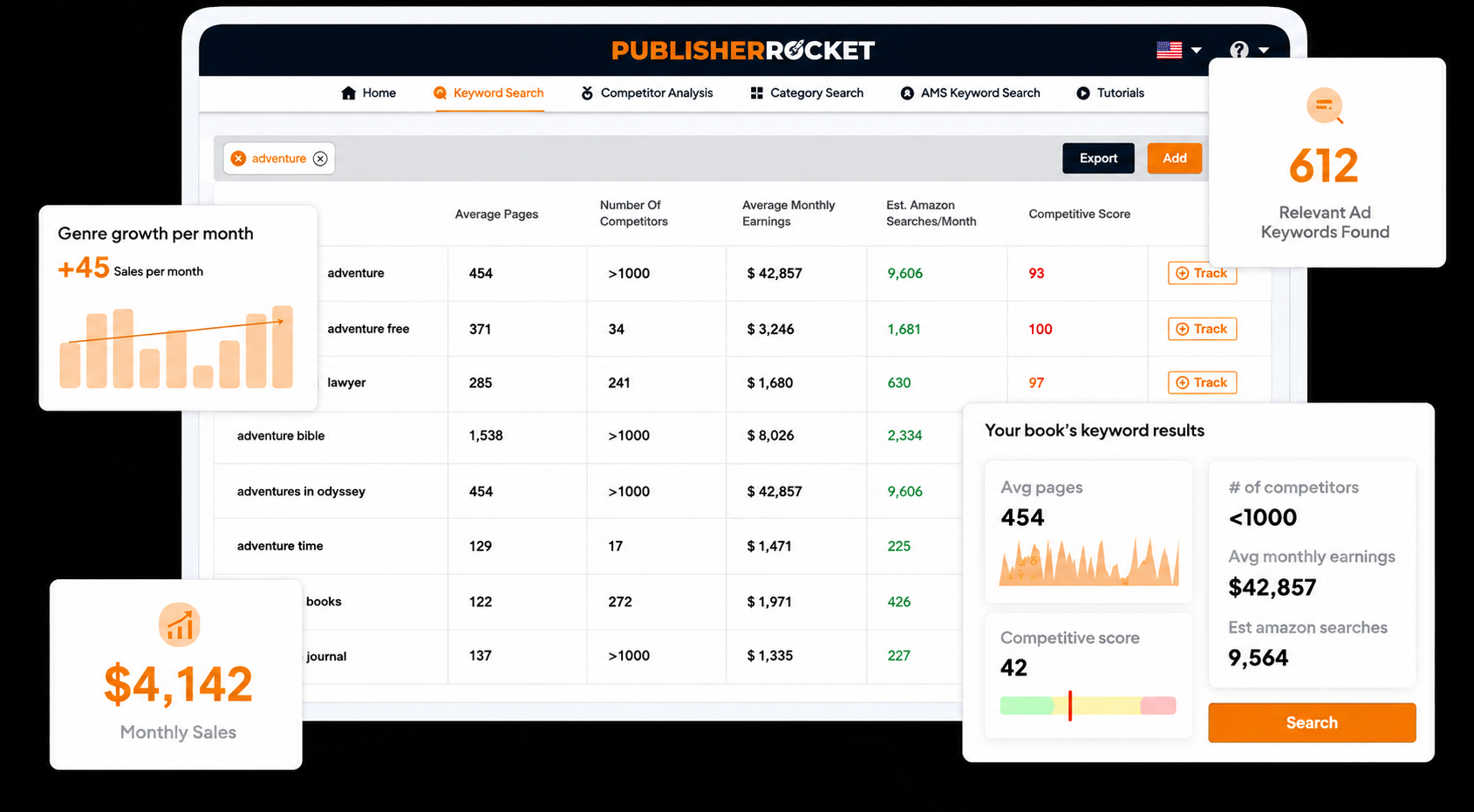Click the <1000 competitors value
1474x812 pixels.
pyautogui.click(x=1262, y=518)
